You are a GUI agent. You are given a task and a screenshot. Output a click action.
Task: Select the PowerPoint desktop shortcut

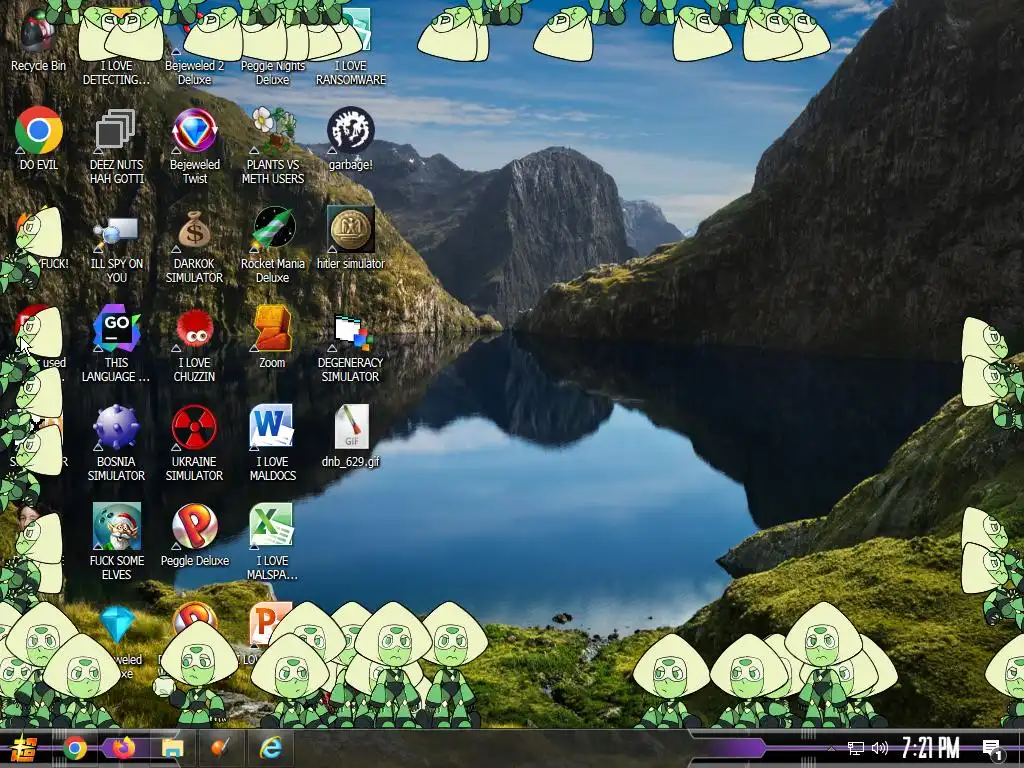(x=269, y=622)
